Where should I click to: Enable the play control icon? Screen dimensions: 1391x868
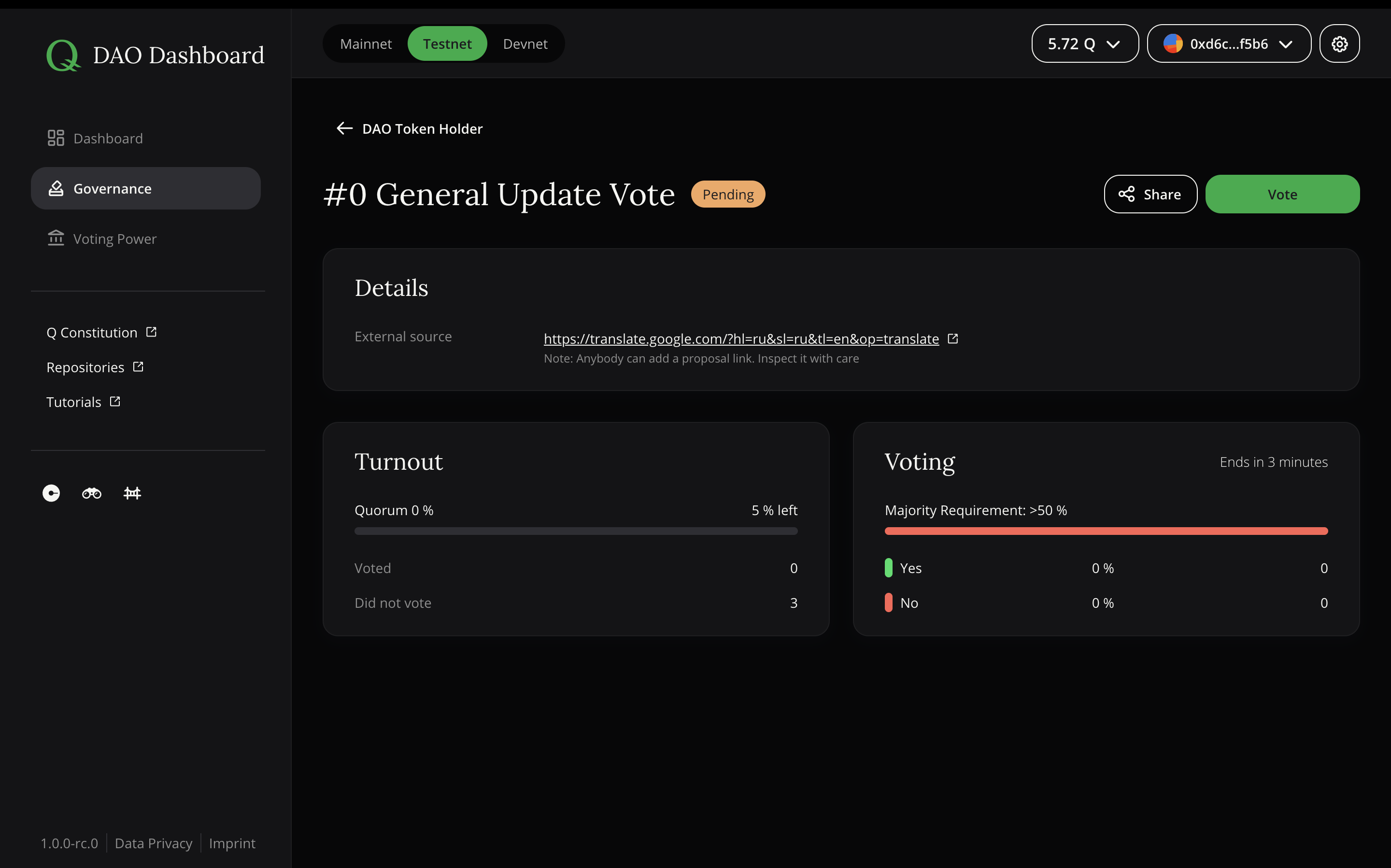(51, 492)
